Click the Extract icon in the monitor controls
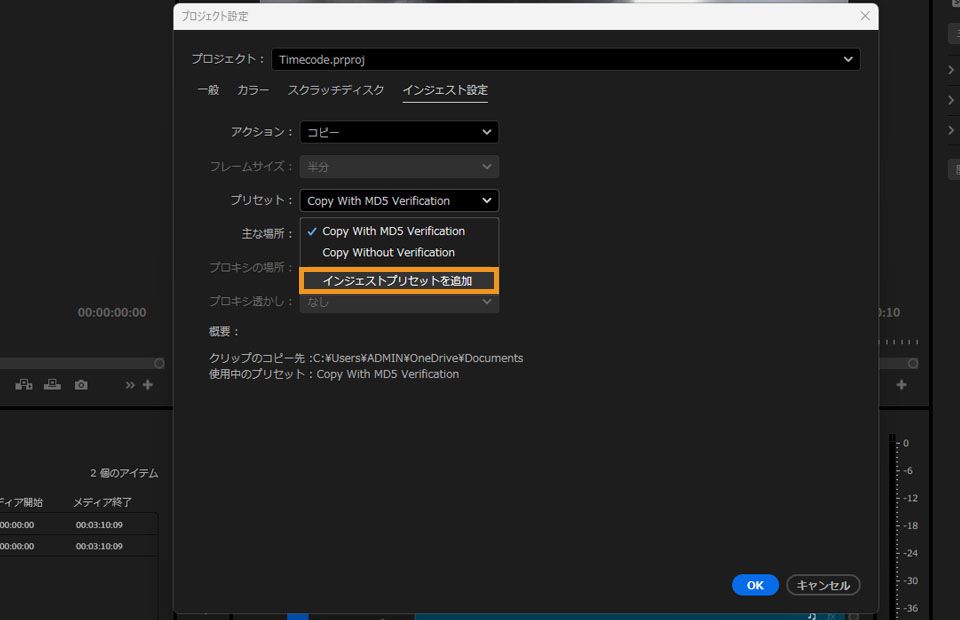The width and height of the screenshot is (960, 620). (51, 384)
